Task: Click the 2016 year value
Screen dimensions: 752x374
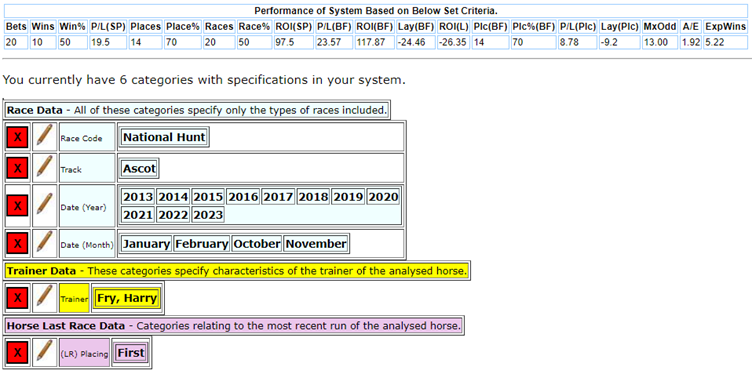Action: click(243, 197)
